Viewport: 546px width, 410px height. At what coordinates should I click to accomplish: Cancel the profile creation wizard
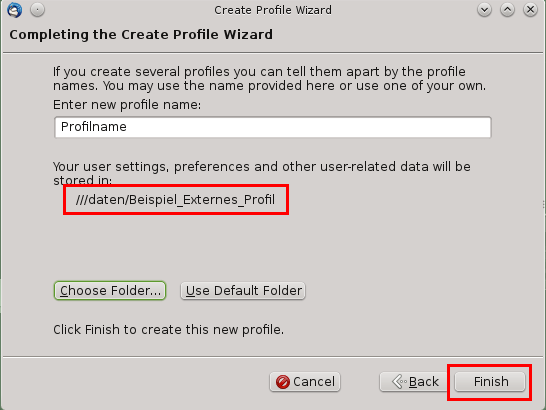tap(305, 382)
